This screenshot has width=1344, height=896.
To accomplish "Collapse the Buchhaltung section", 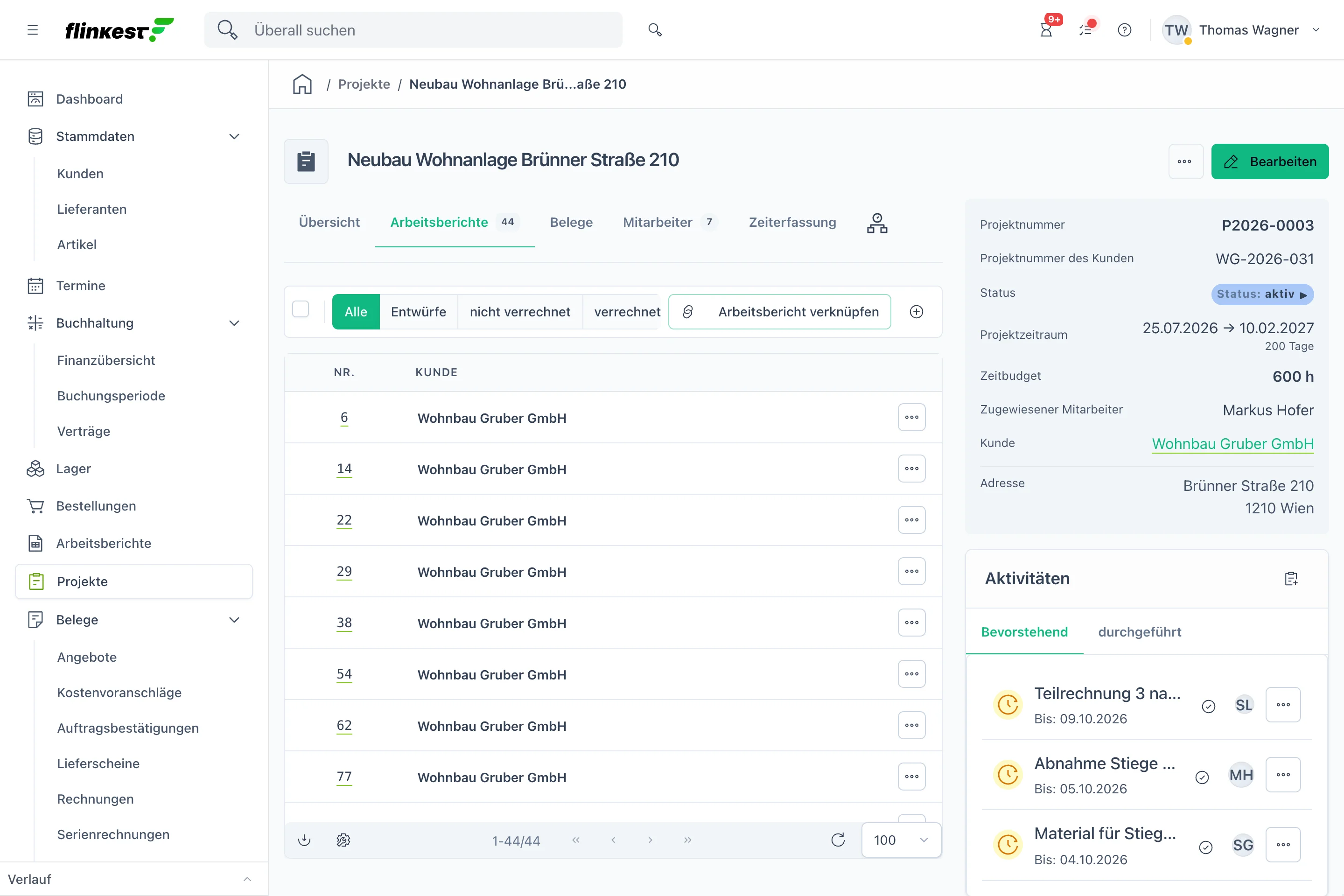I will click(x=234, y=323).
